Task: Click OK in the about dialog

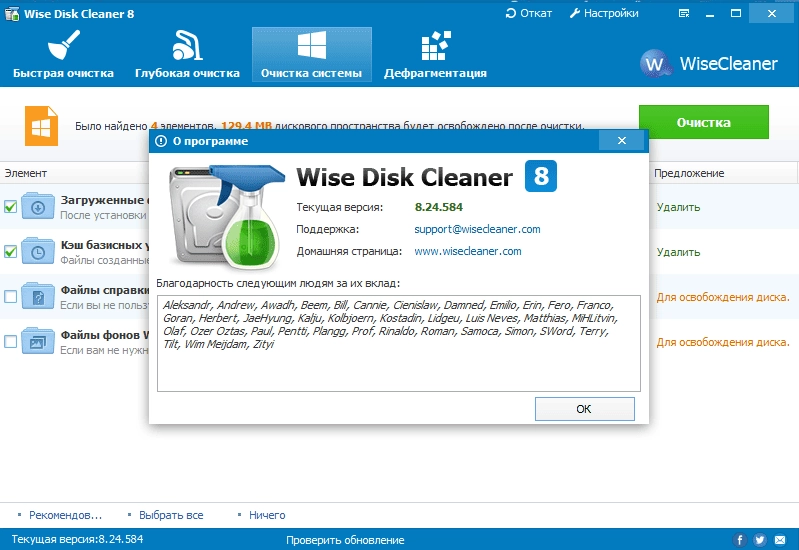Action: 584,409
